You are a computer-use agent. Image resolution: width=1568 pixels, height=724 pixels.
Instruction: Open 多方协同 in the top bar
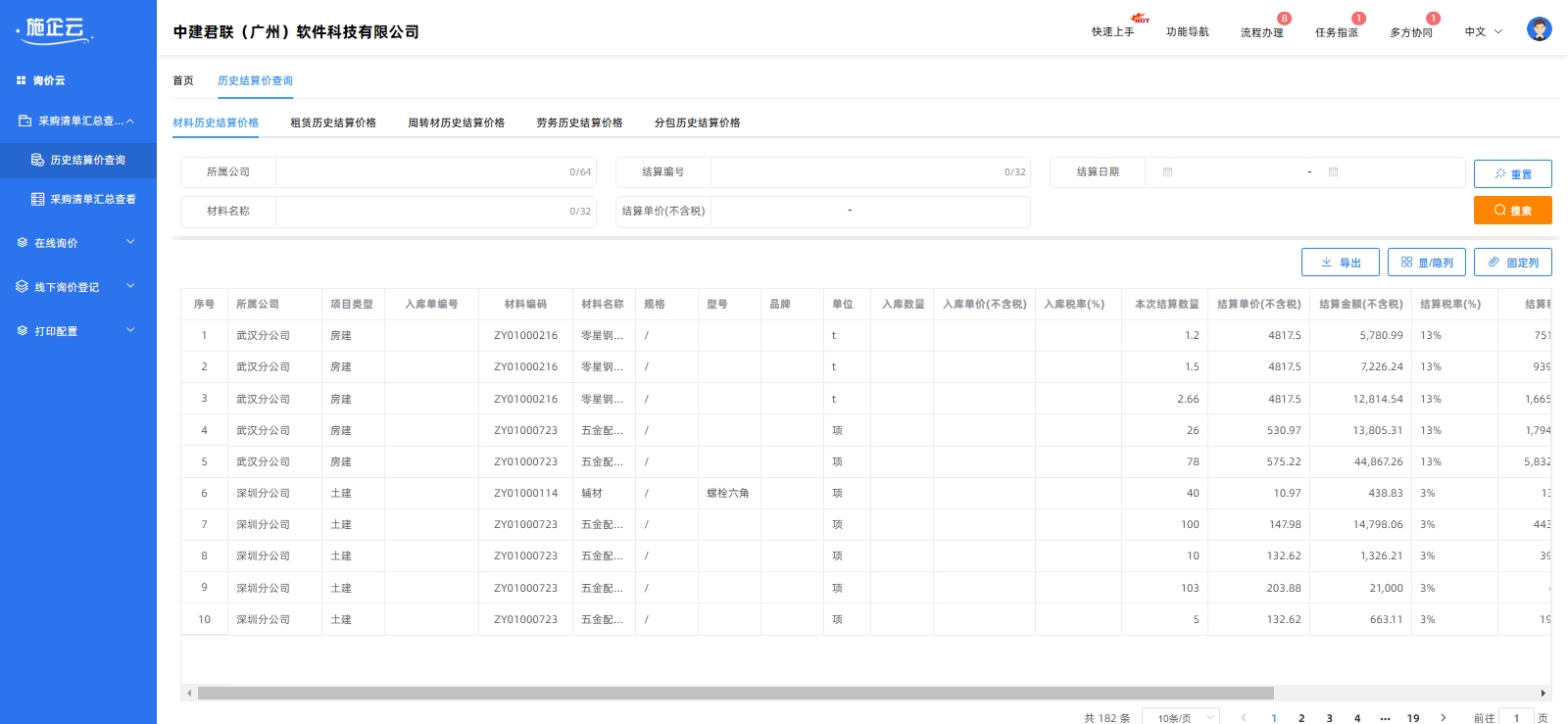[x=1410, y=32]
